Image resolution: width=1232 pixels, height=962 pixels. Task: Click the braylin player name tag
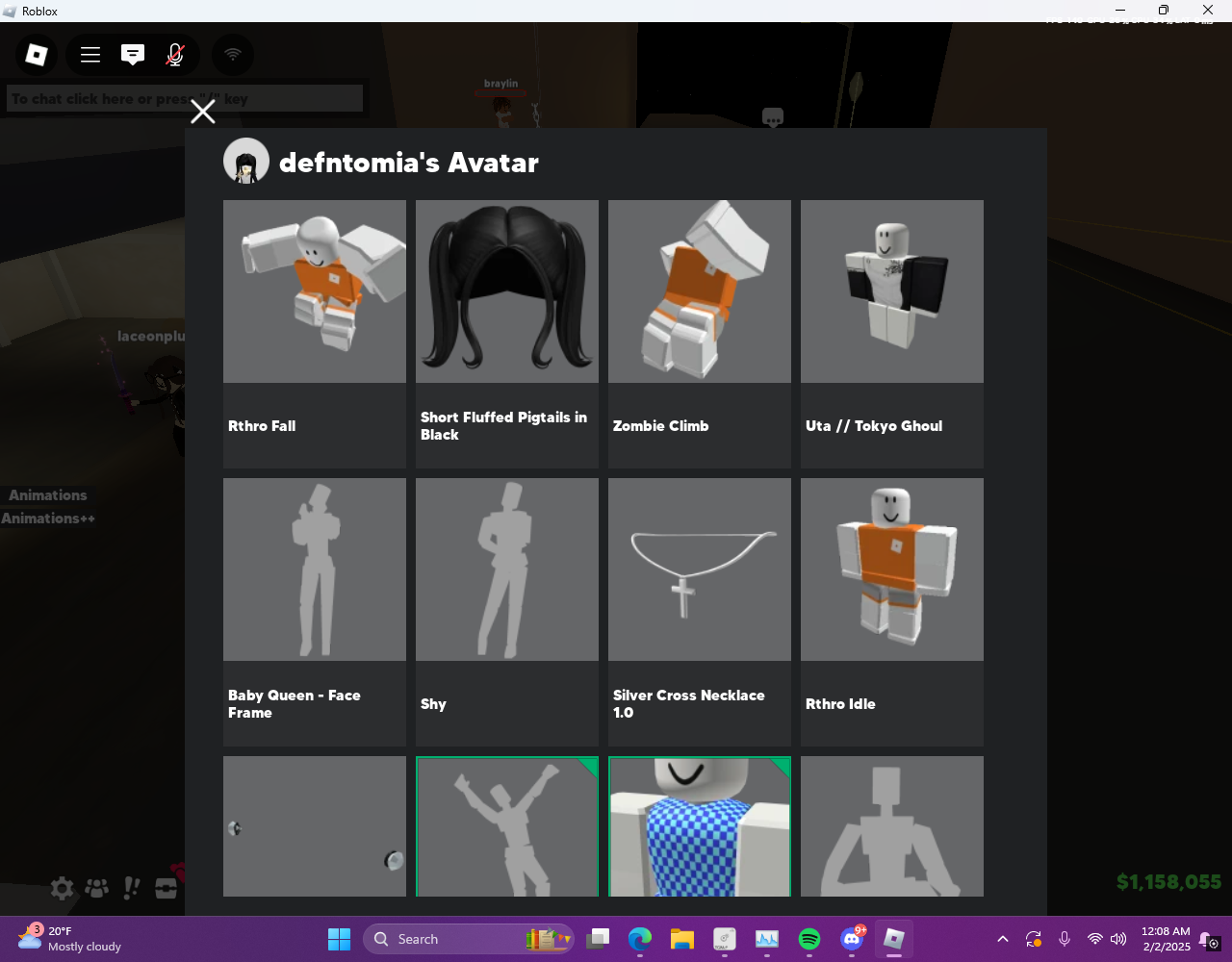(500, 84)
